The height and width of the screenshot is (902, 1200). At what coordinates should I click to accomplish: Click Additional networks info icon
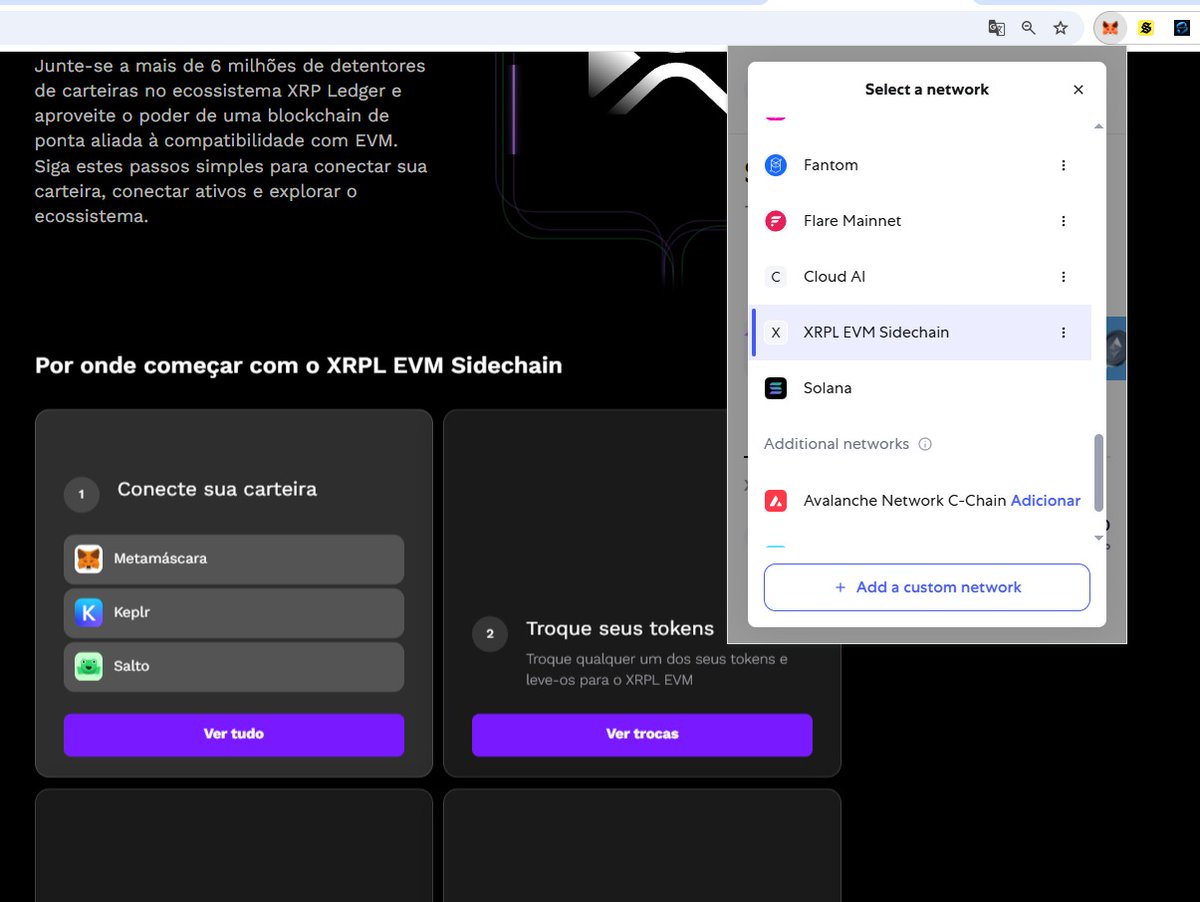pyautogui.click(x=925, y=444)
